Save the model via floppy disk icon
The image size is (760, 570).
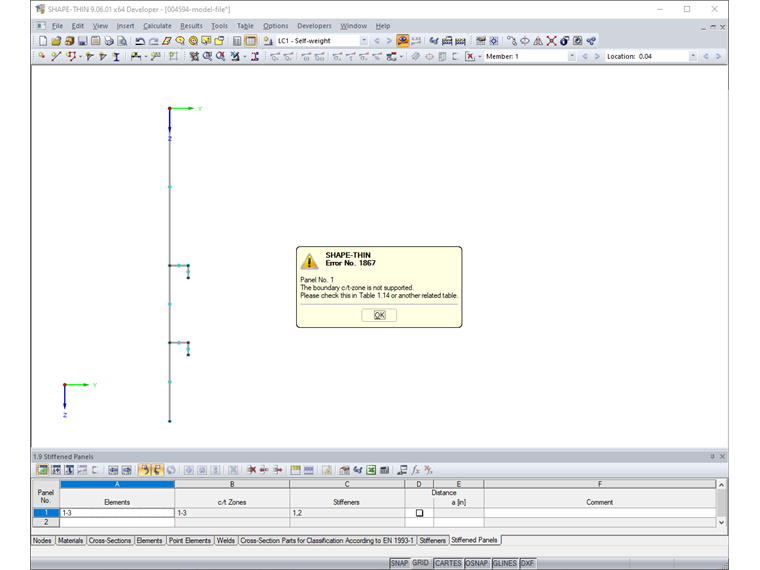[x=82, y=41]
